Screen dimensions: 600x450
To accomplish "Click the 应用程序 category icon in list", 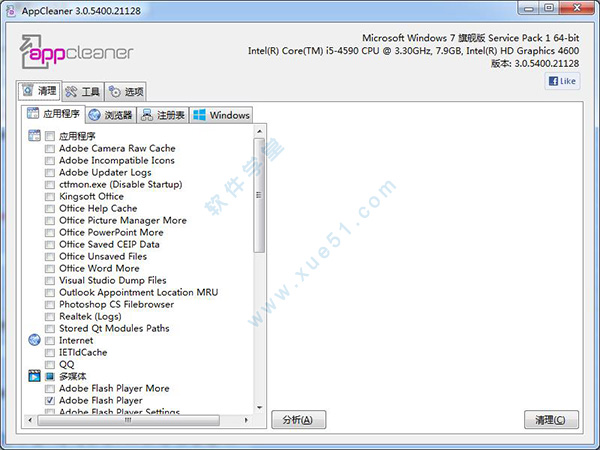I will (x=35, y=136).
